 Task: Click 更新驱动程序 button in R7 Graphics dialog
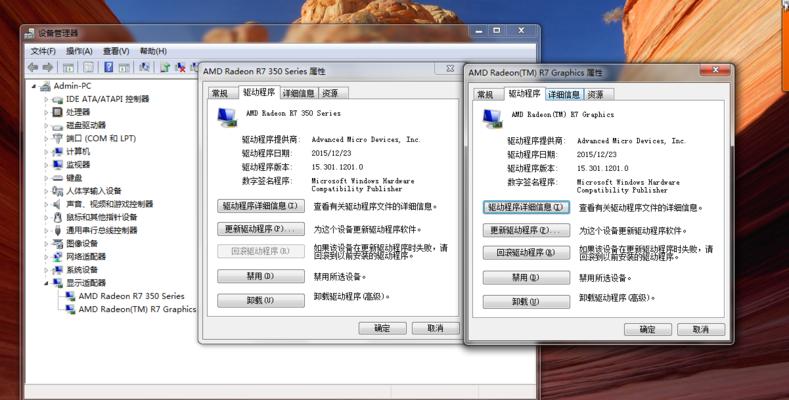click(526, 230)
